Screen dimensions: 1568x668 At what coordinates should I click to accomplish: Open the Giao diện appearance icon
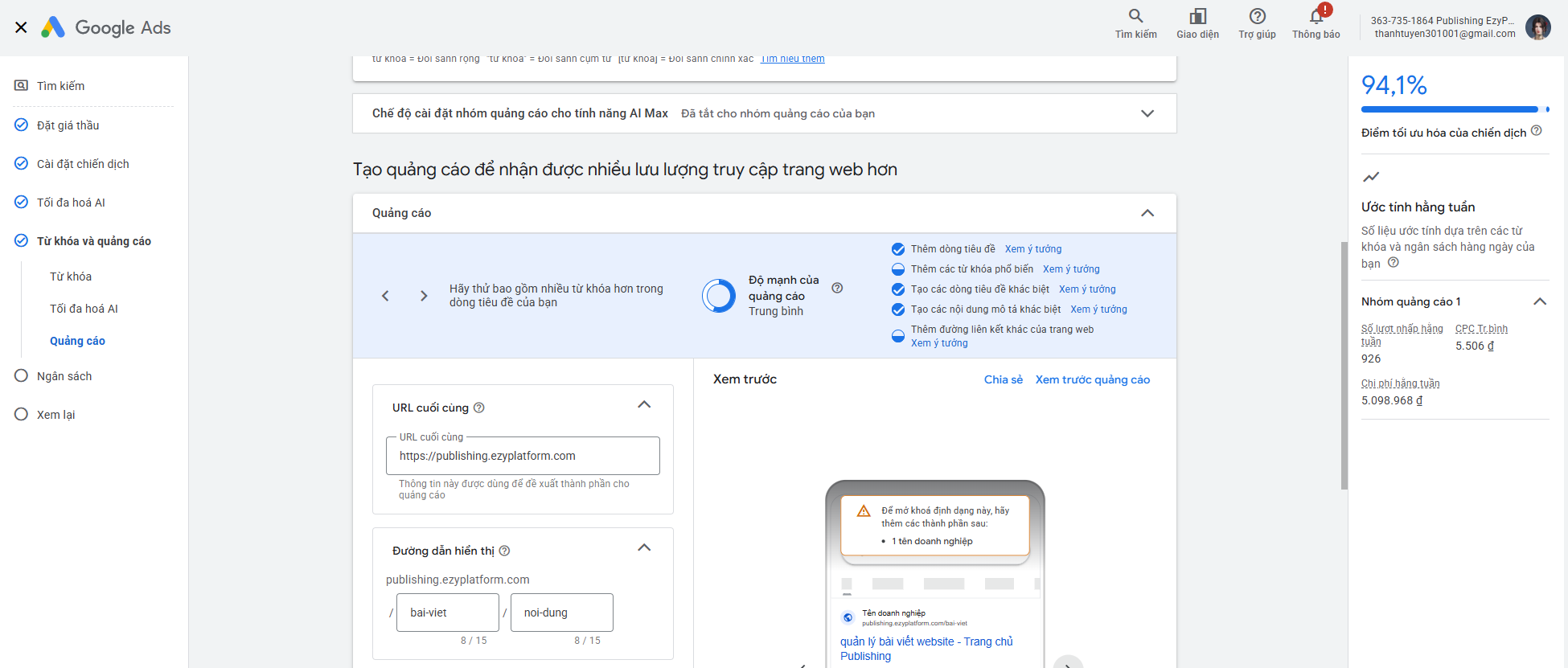(x=1197, y=24)
